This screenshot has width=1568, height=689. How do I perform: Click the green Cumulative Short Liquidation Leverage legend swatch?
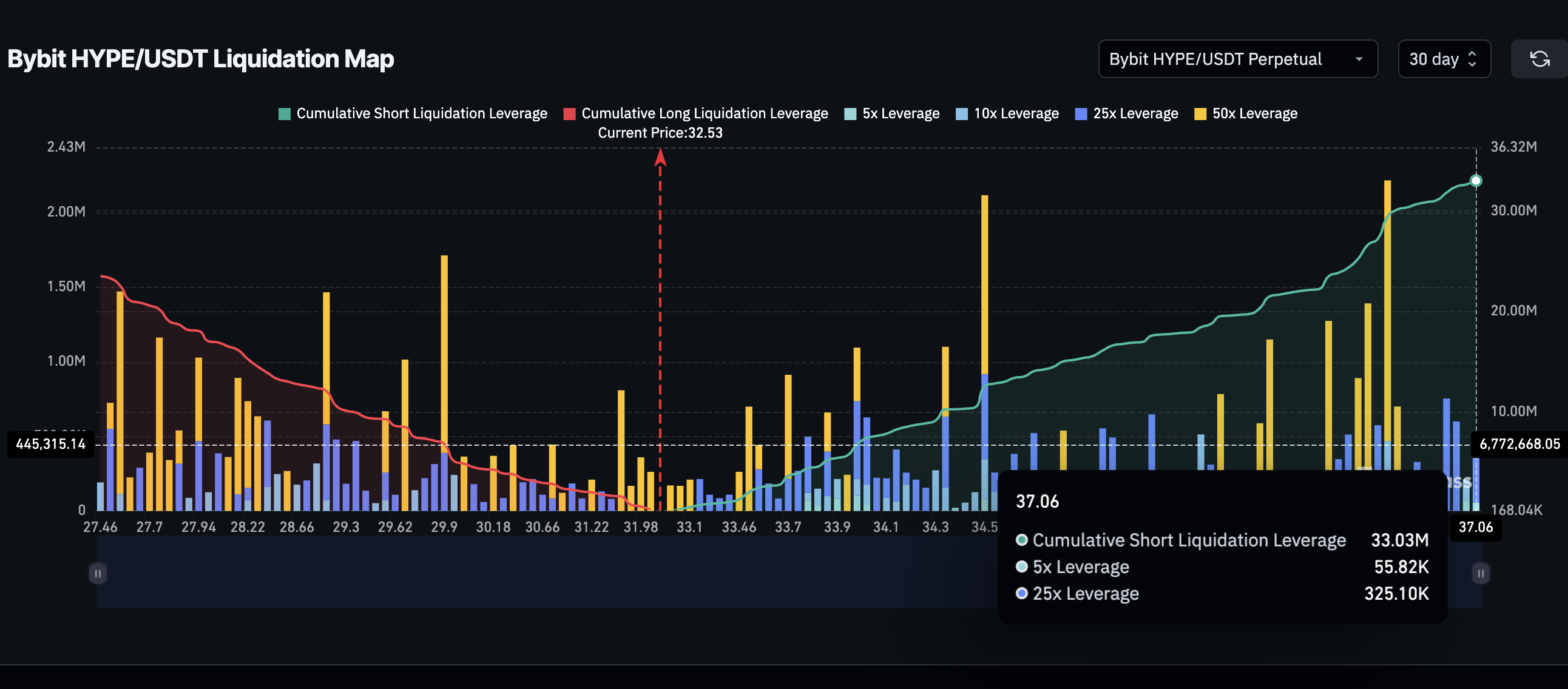283,113
